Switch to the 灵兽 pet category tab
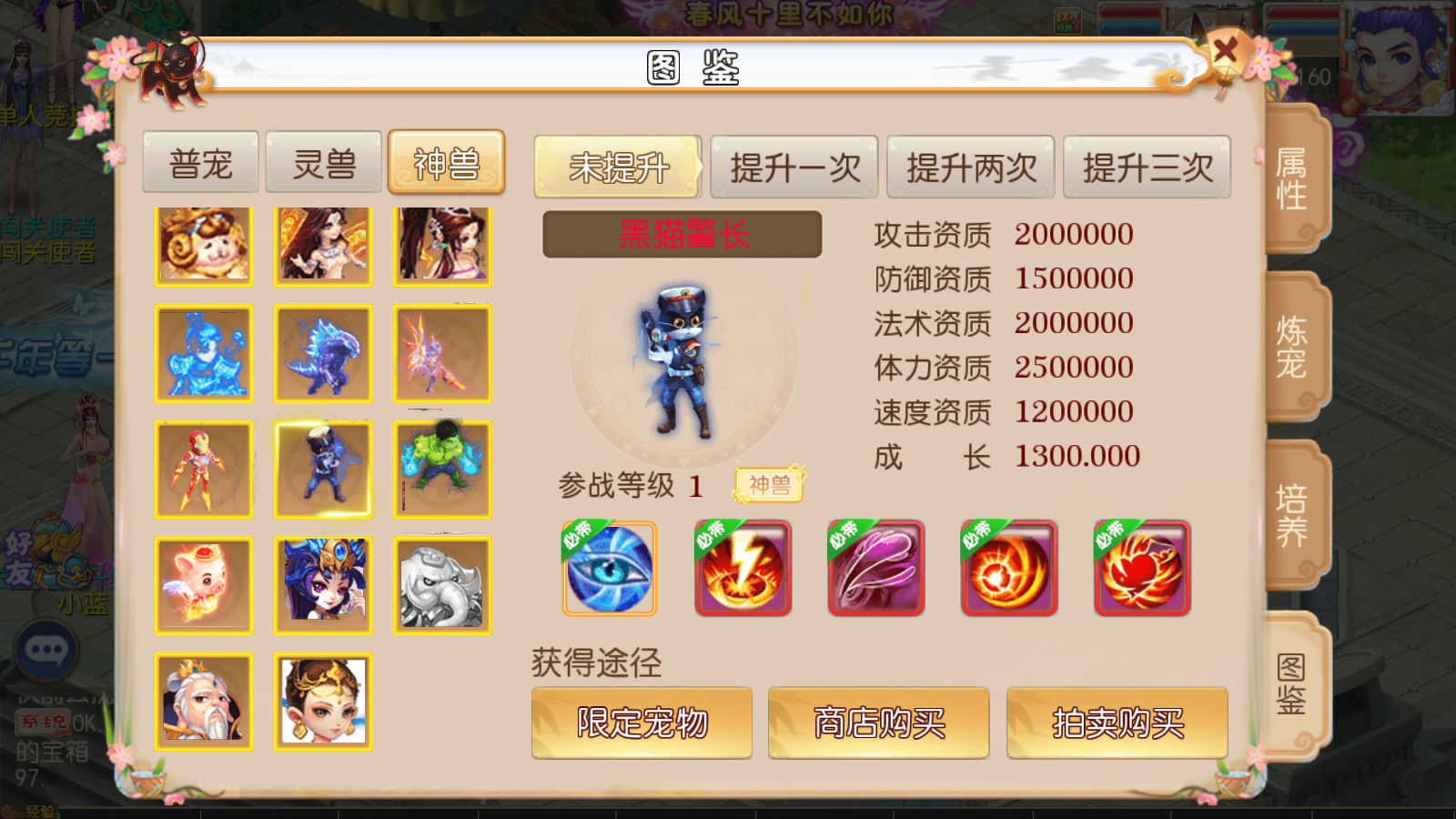Screen dimensions: 1456x819 point(324,163)
